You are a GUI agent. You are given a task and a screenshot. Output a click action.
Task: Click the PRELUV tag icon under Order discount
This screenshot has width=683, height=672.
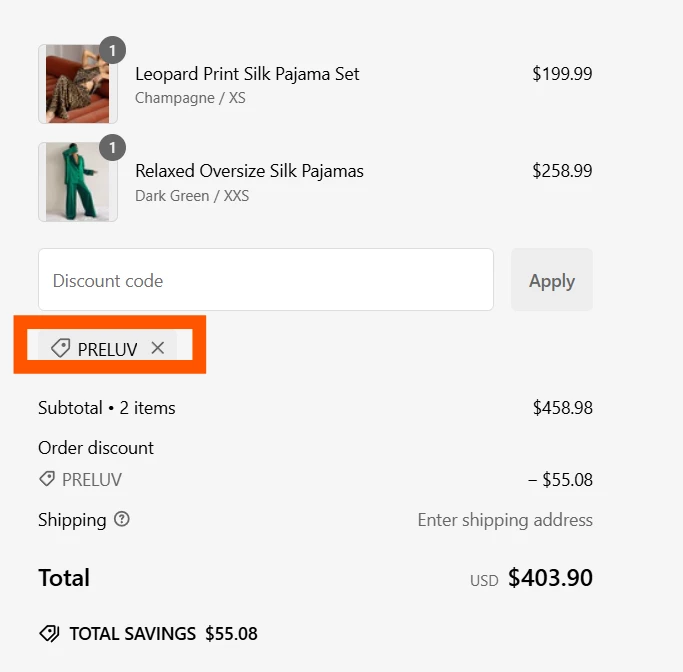47,480
